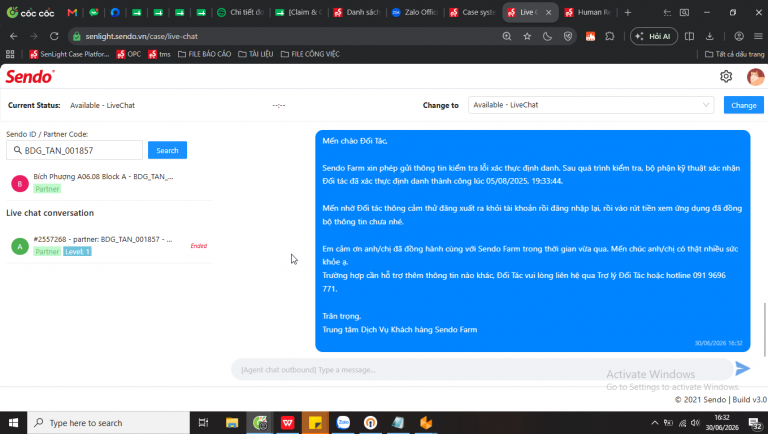Open the user avatar menu in Sendo header

[755, 77]
